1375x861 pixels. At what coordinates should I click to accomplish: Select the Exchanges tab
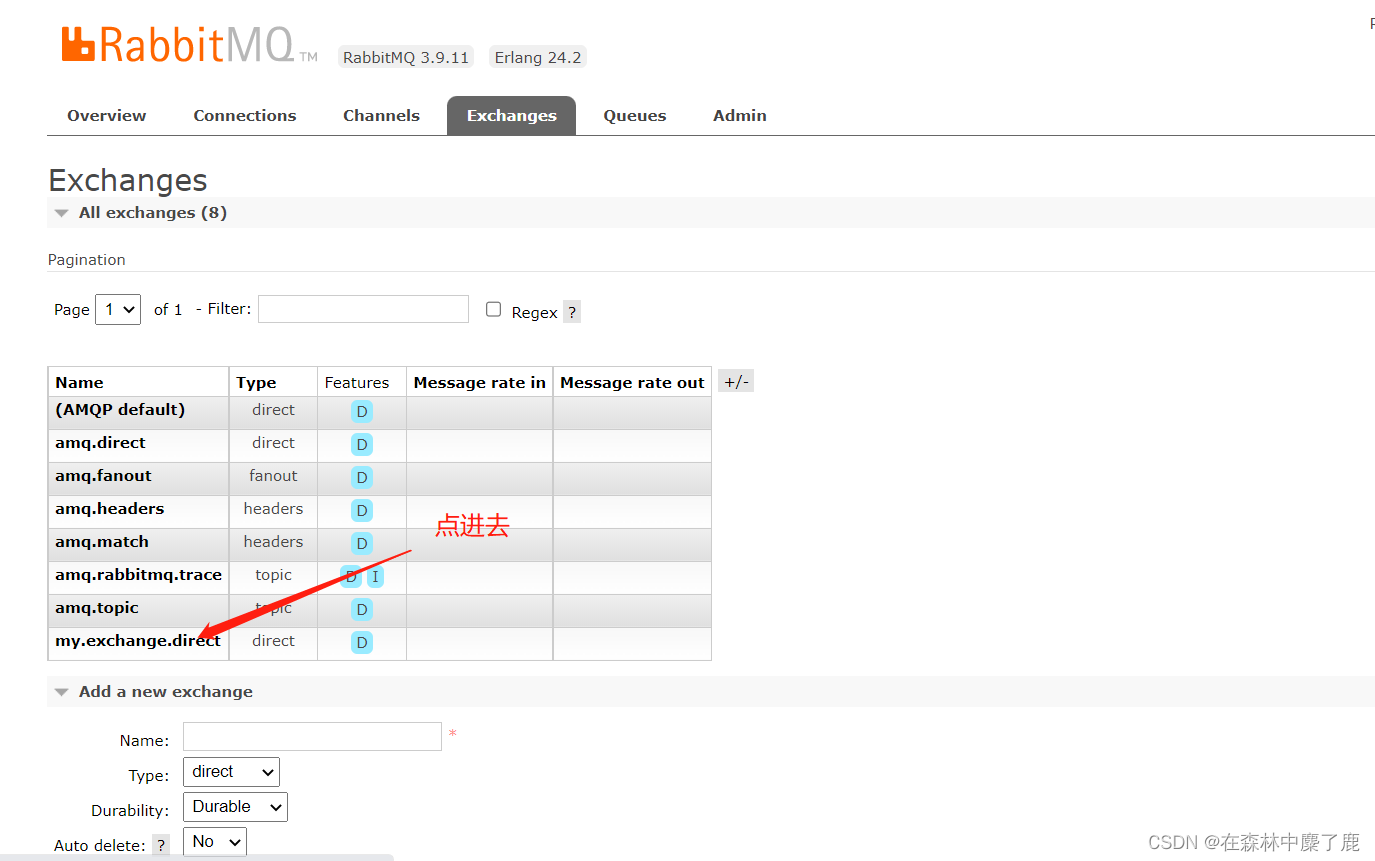point(511,115)
